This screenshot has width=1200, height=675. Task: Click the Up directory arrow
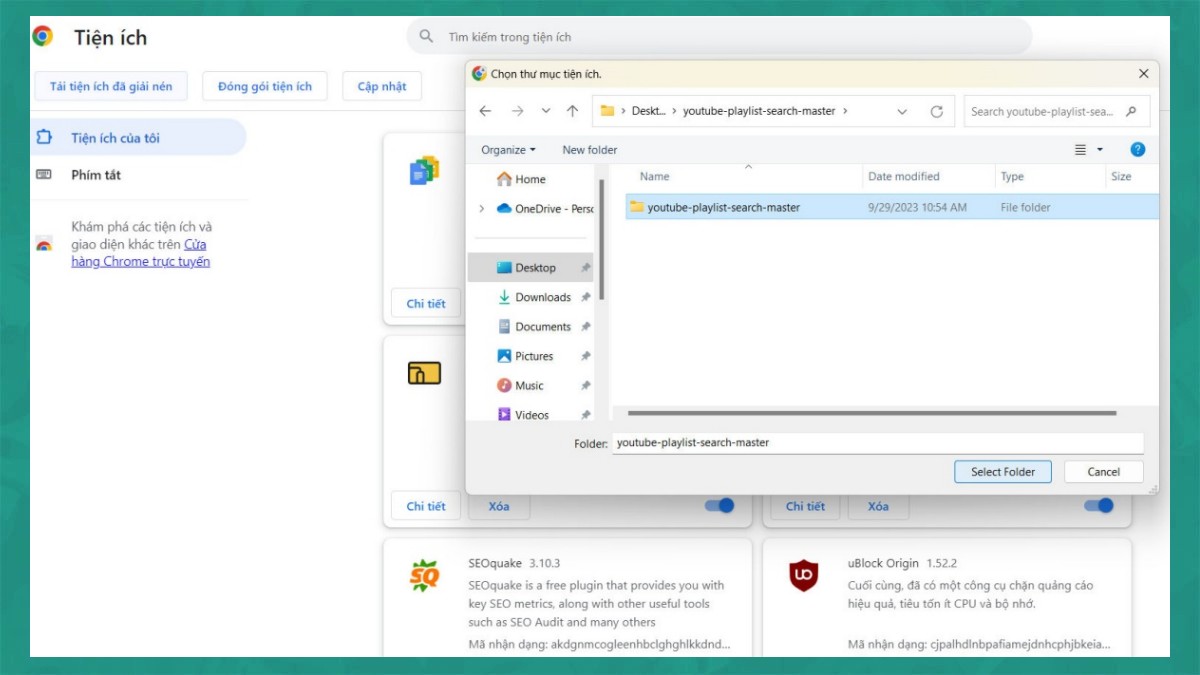click(x=572, y=111)
